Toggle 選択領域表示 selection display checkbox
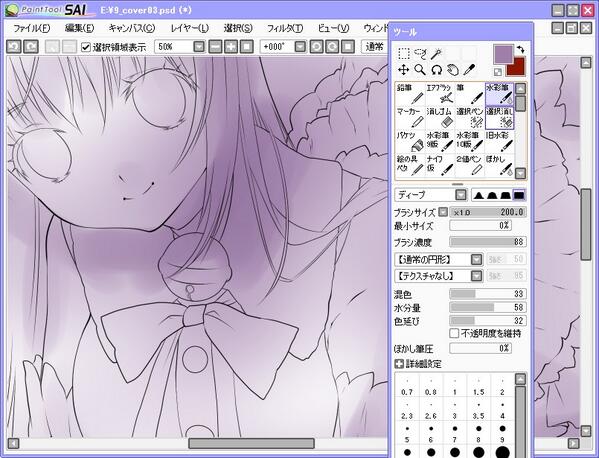Viewport: 599px width, 458px height. [x=86, y=47]
